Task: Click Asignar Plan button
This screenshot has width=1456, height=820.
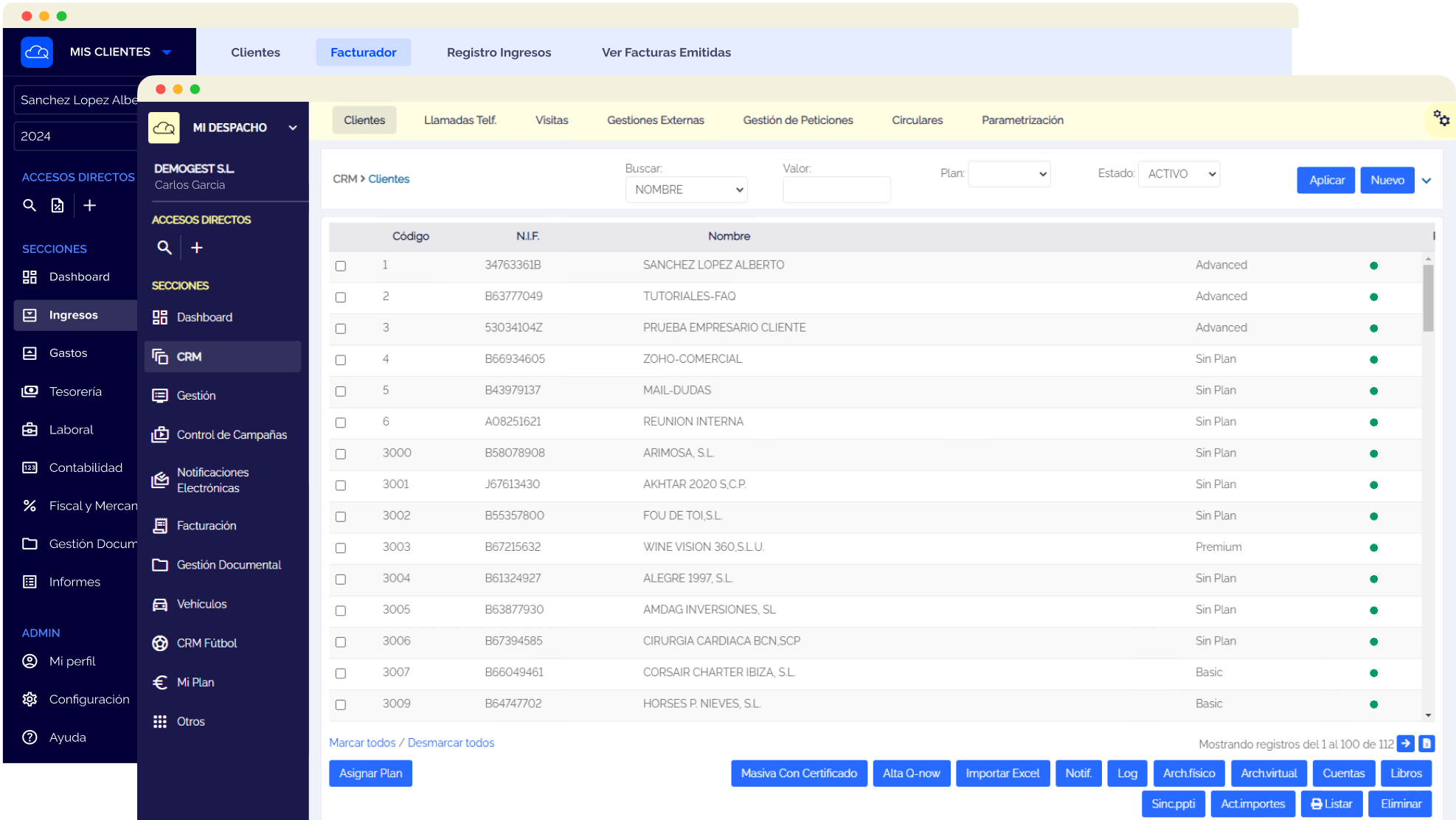Action: (371, 774)
